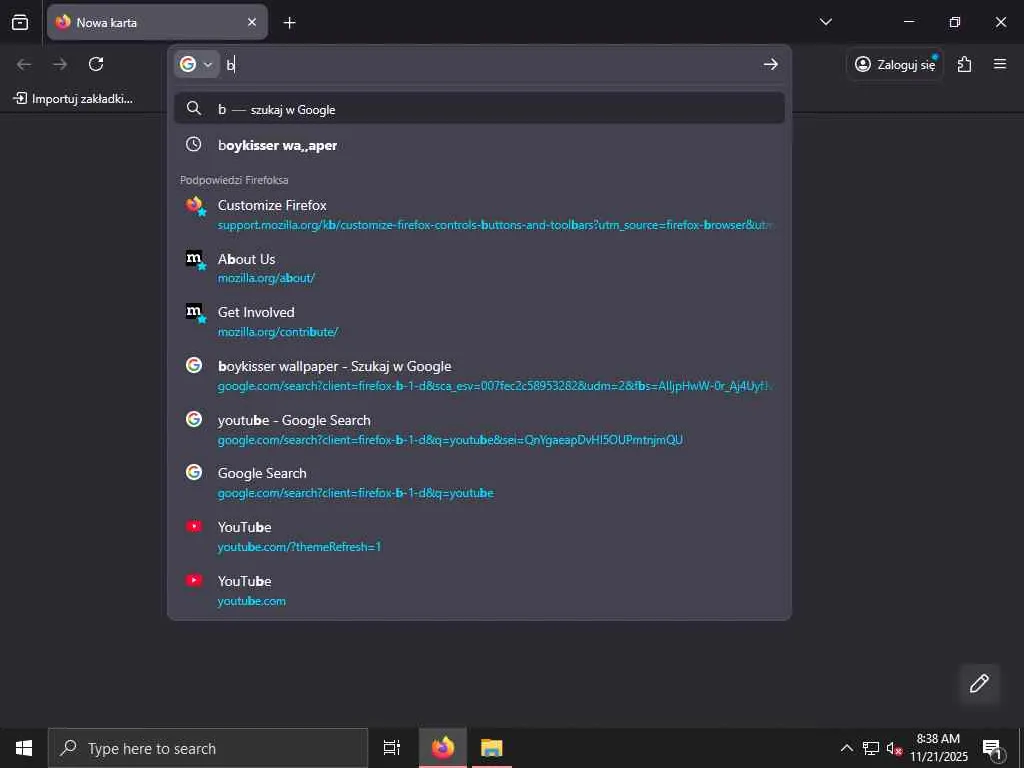Click the mozilla.org/contribute/ URL

tap(278, 332)
